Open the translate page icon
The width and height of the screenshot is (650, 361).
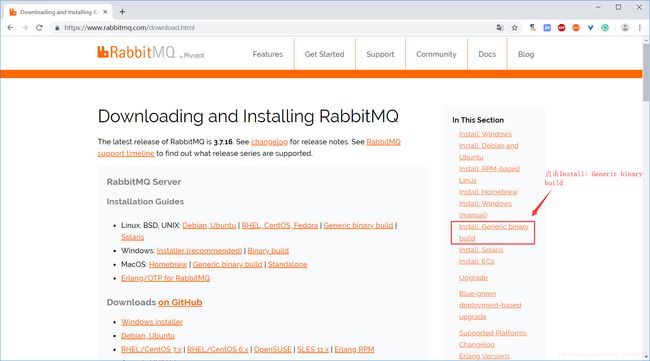coord(500,28)
